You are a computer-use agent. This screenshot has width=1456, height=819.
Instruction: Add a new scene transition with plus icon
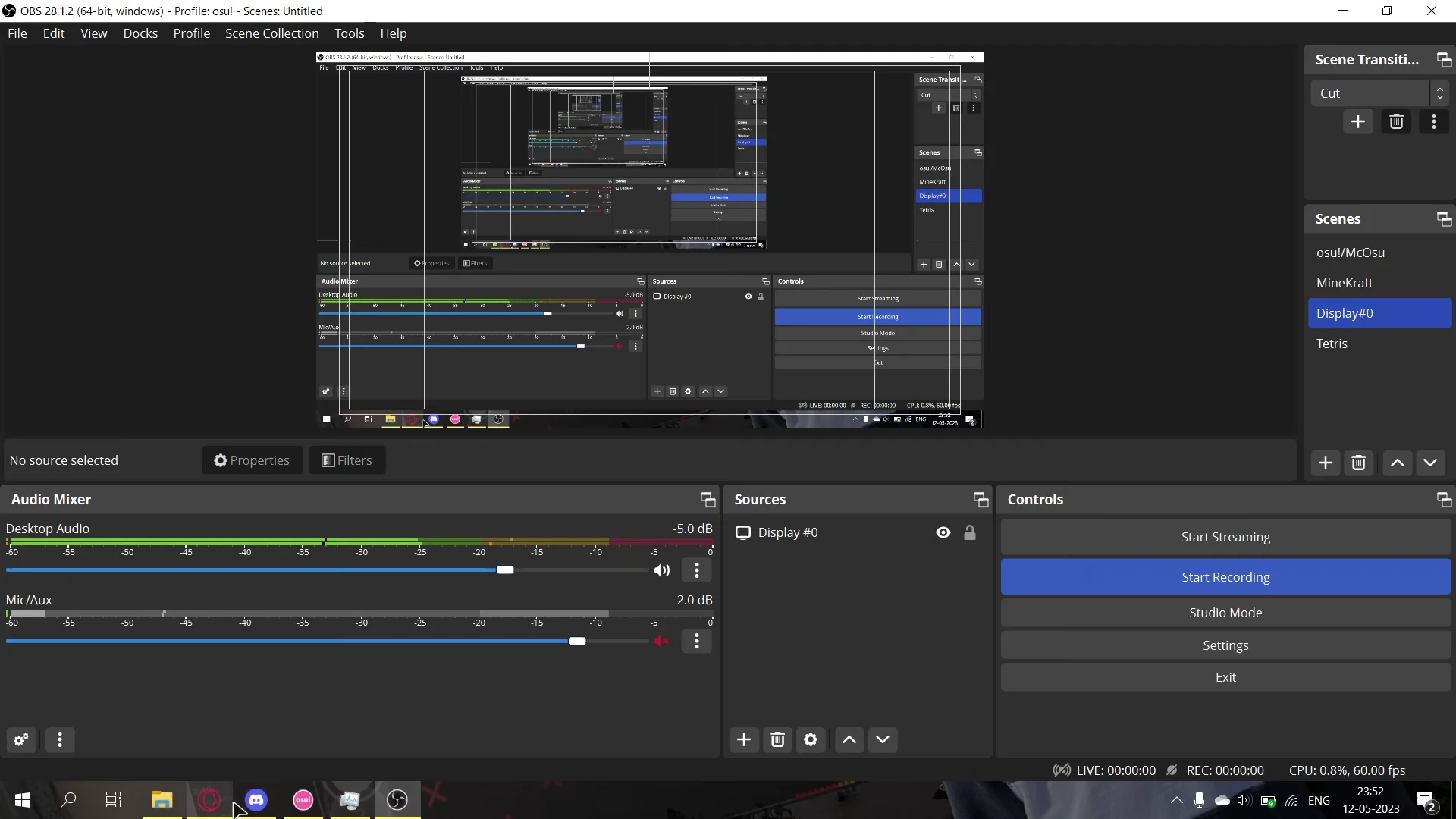1358,121
